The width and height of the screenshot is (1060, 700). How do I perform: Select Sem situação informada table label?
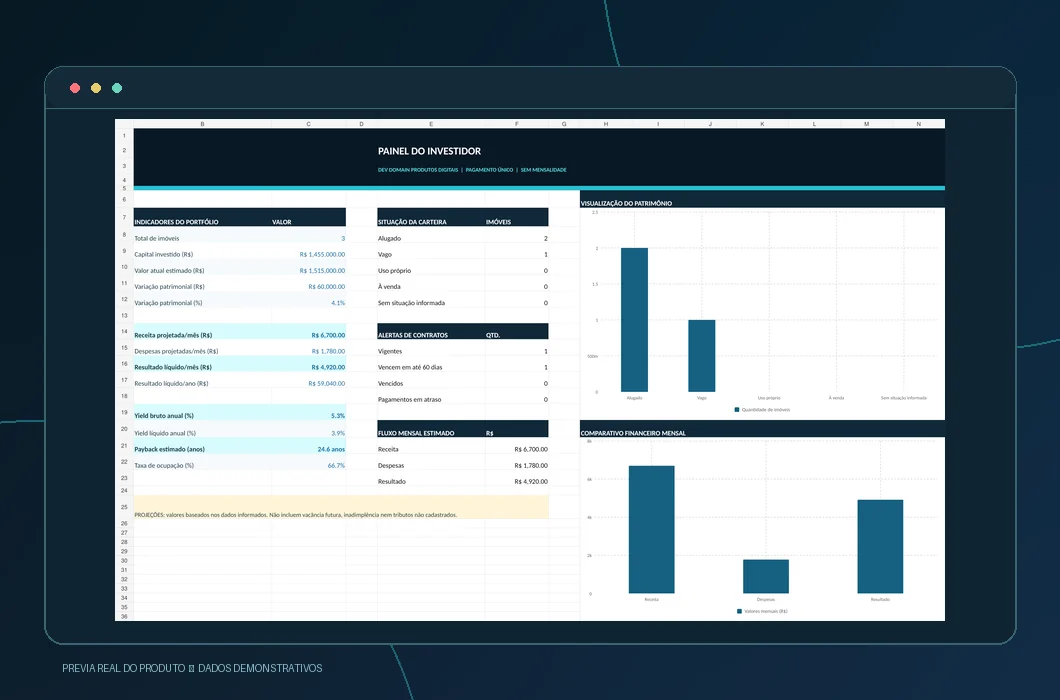[411, 303]
